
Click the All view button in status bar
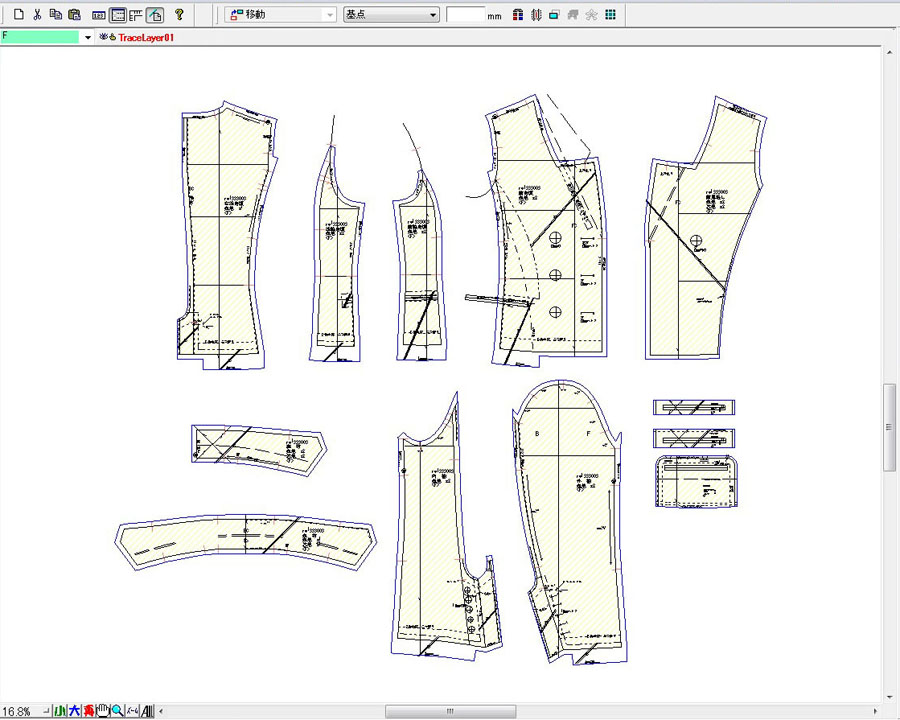148,711
